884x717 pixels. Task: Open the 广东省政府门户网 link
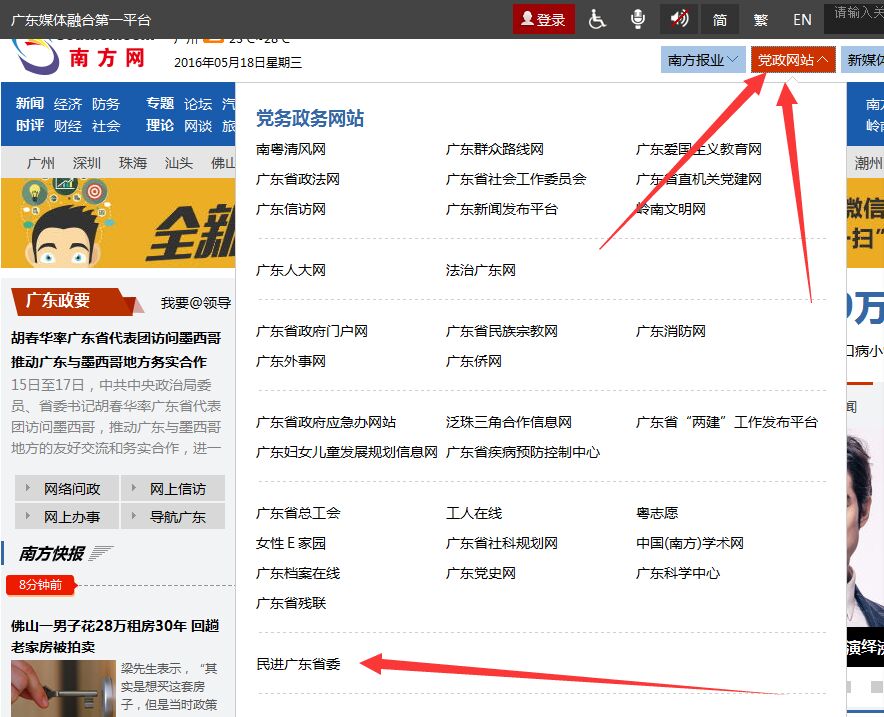[312, 331]
